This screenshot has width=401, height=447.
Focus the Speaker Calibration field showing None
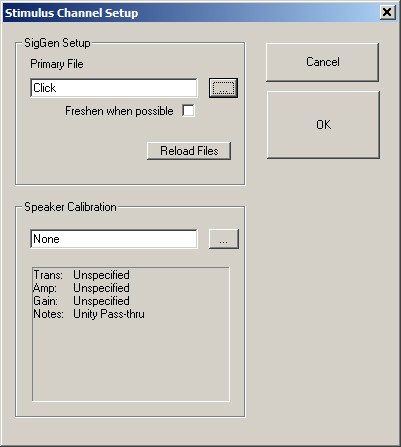coord(114,239)
